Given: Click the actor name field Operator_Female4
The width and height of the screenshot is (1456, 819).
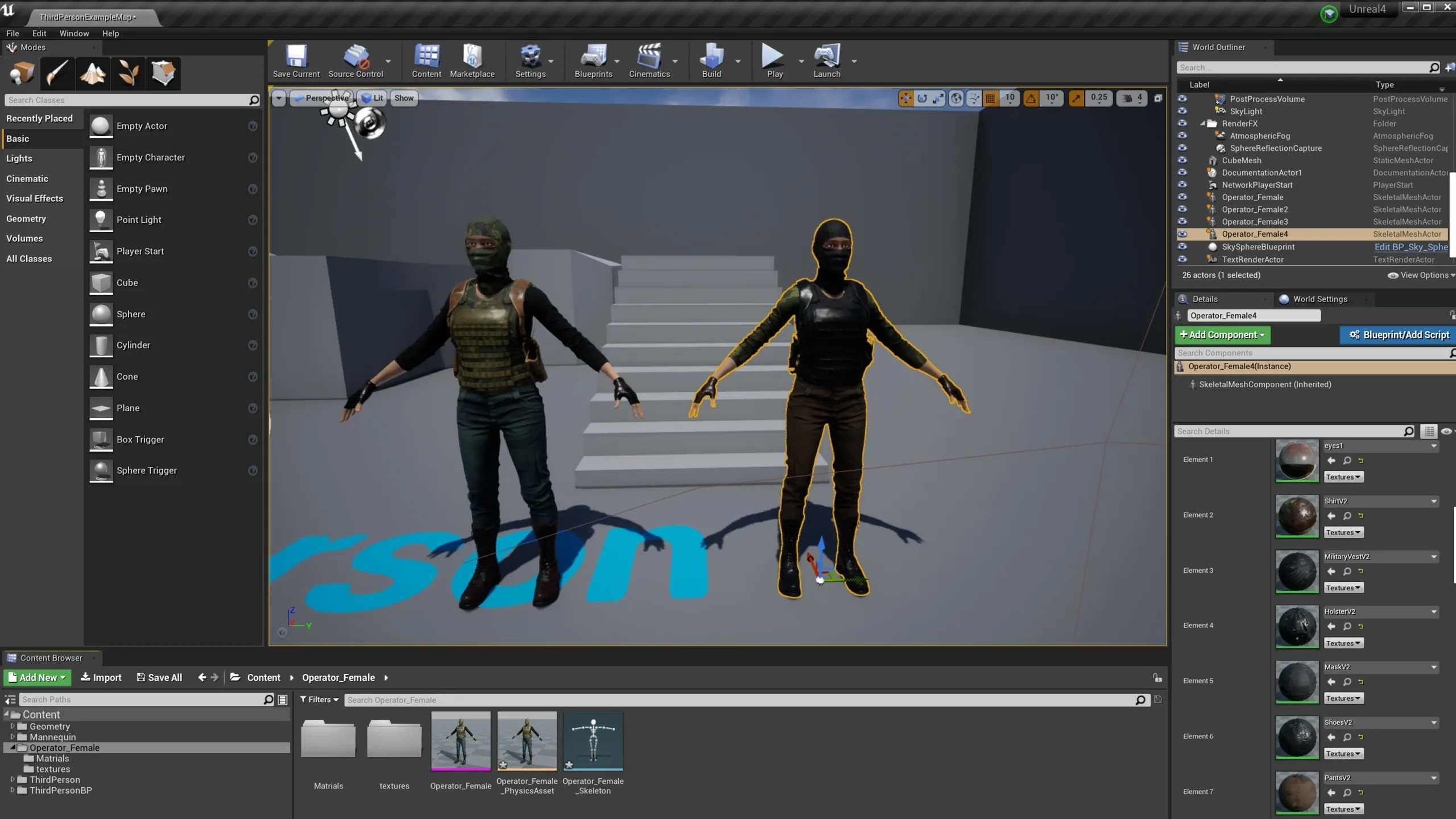Looking at the screenshot, I should (x=1254, y=316).
